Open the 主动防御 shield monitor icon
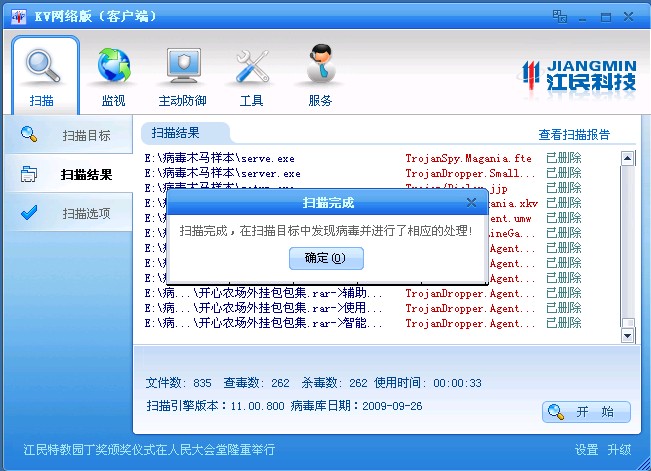 pyautogui.click(x=183, y=65)
